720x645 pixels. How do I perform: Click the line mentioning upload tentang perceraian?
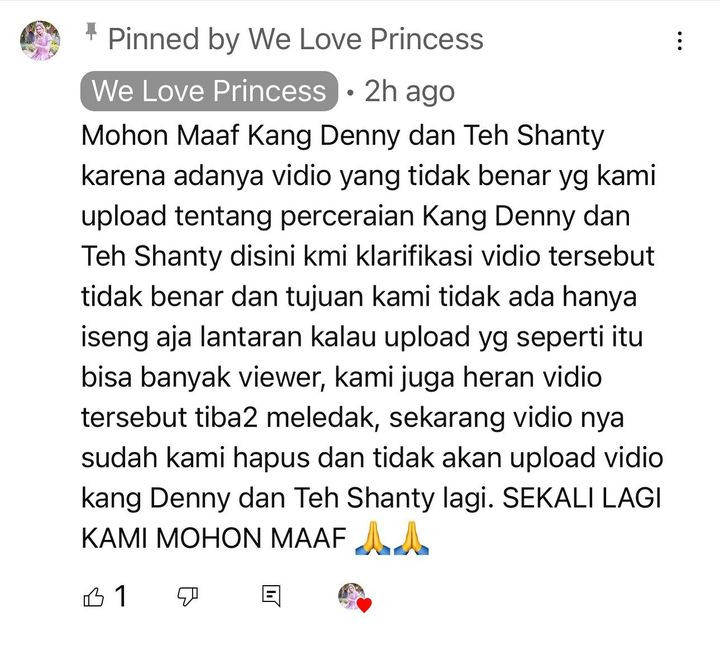[355, 217]
